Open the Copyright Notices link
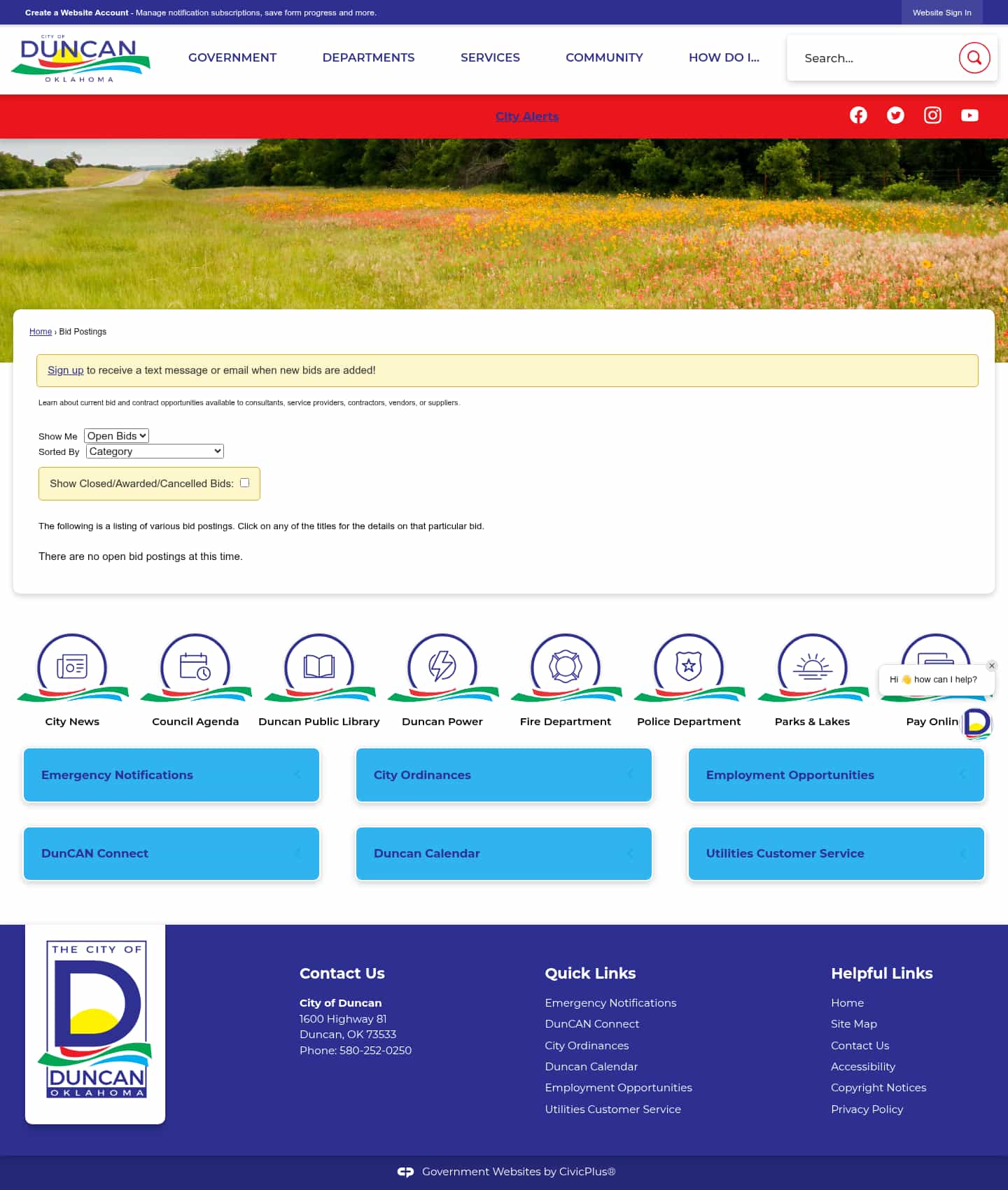 [878, 1088]
